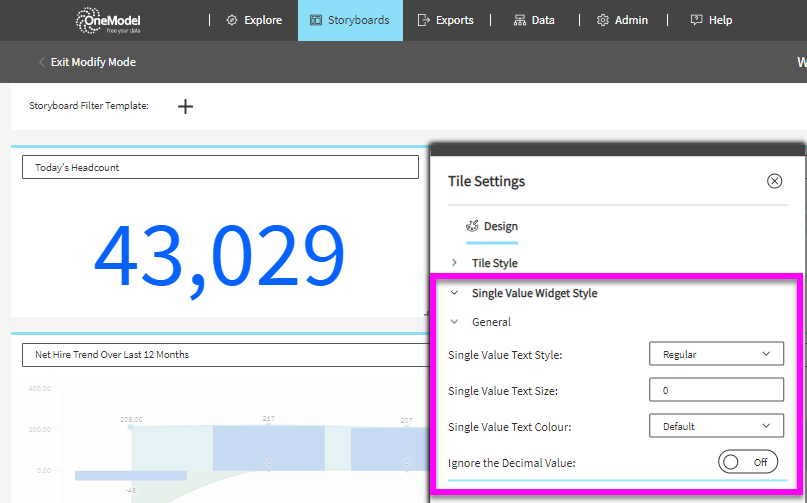
Task: Click the Explore compass icon
Action: click(x=232, y=20)
